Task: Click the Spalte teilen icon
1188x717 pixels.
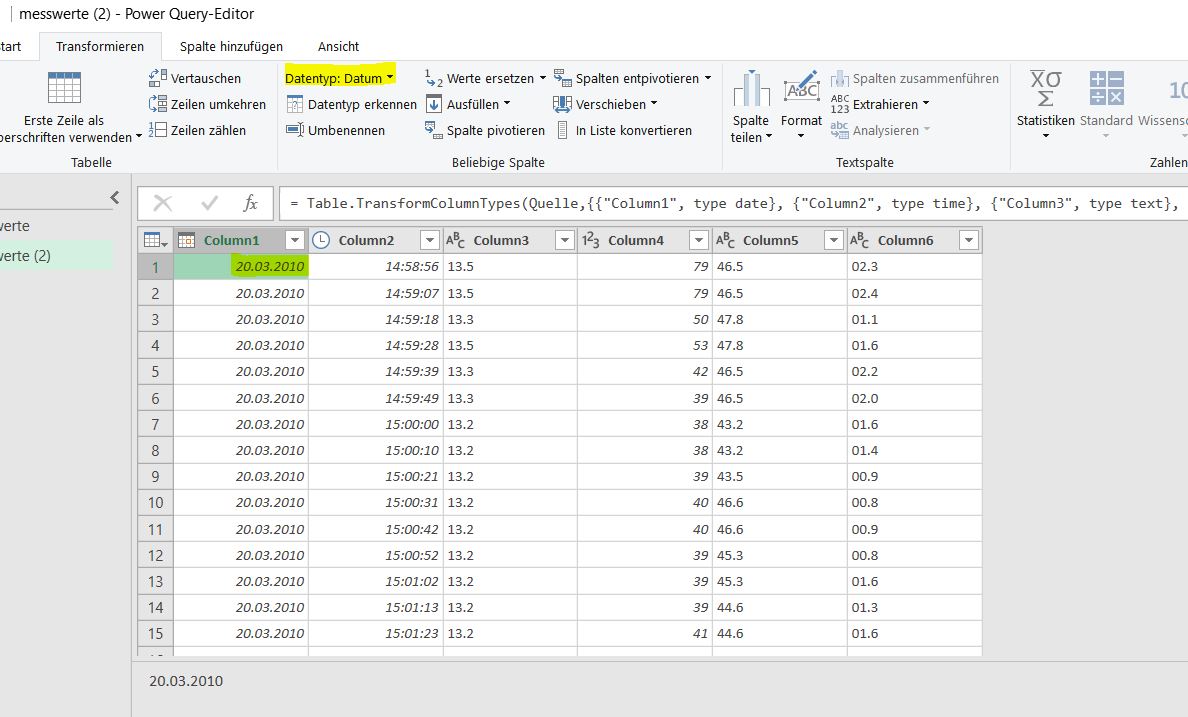Action: pyautogui.click(x=752, y=89)
